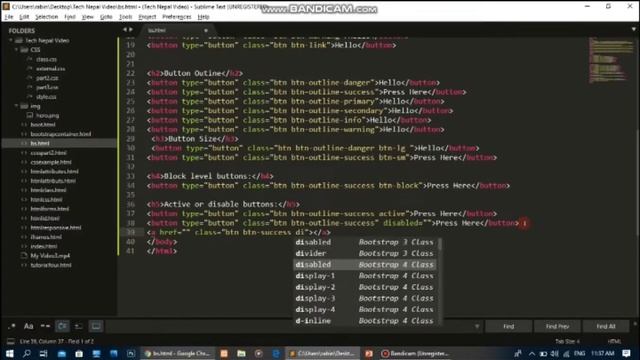Open the File menu

[x=9, y=17]
